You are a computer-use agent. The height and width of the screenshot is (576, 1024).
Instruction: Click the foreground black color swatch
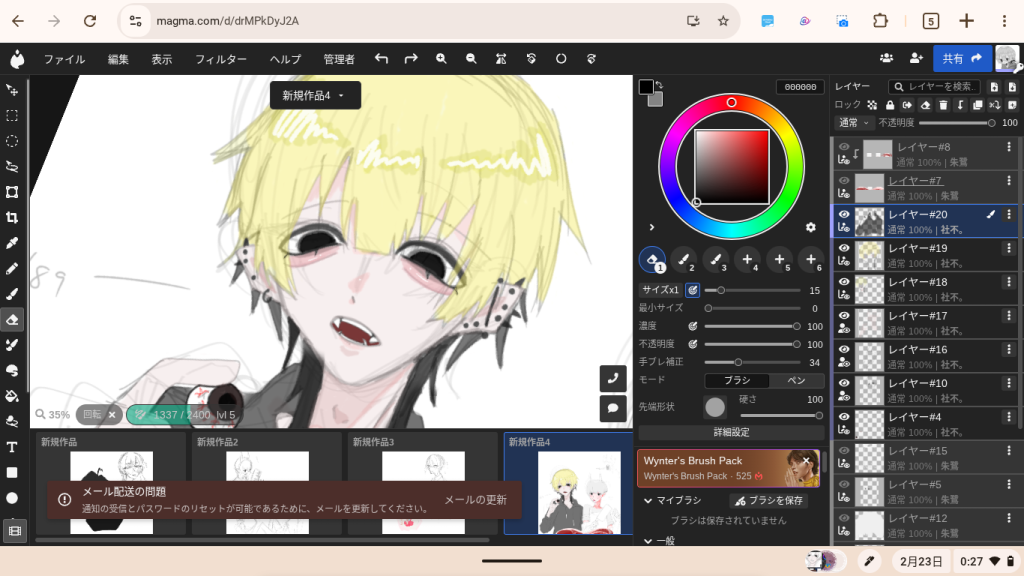[x=646, y=87]
